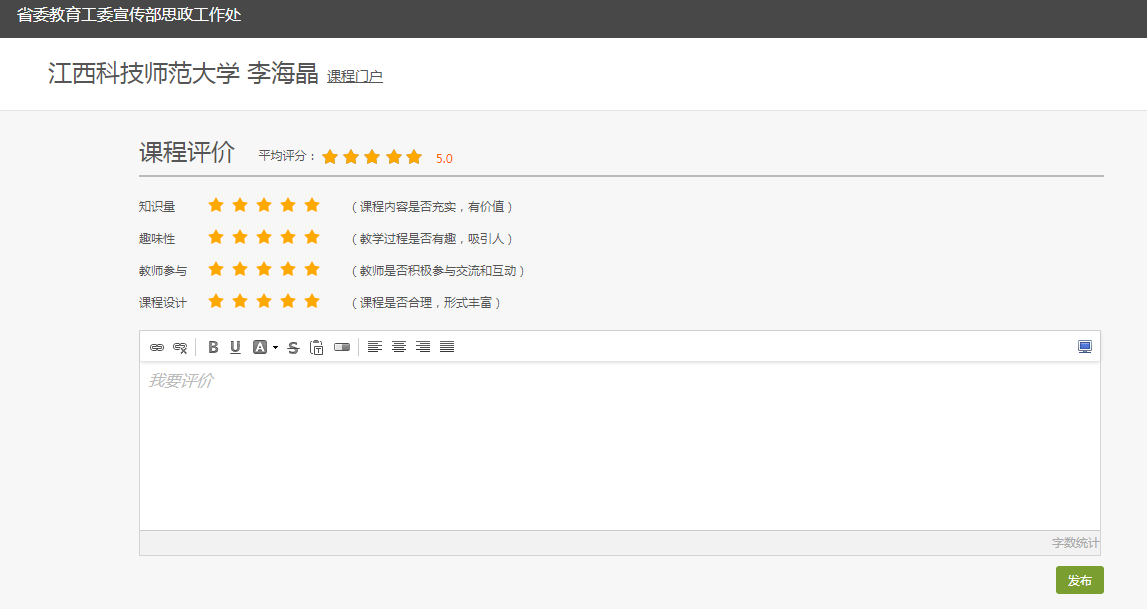This screenshot has width=1147, height=609.
Task: Click the remove link icon
Action: tap(180, 347)
